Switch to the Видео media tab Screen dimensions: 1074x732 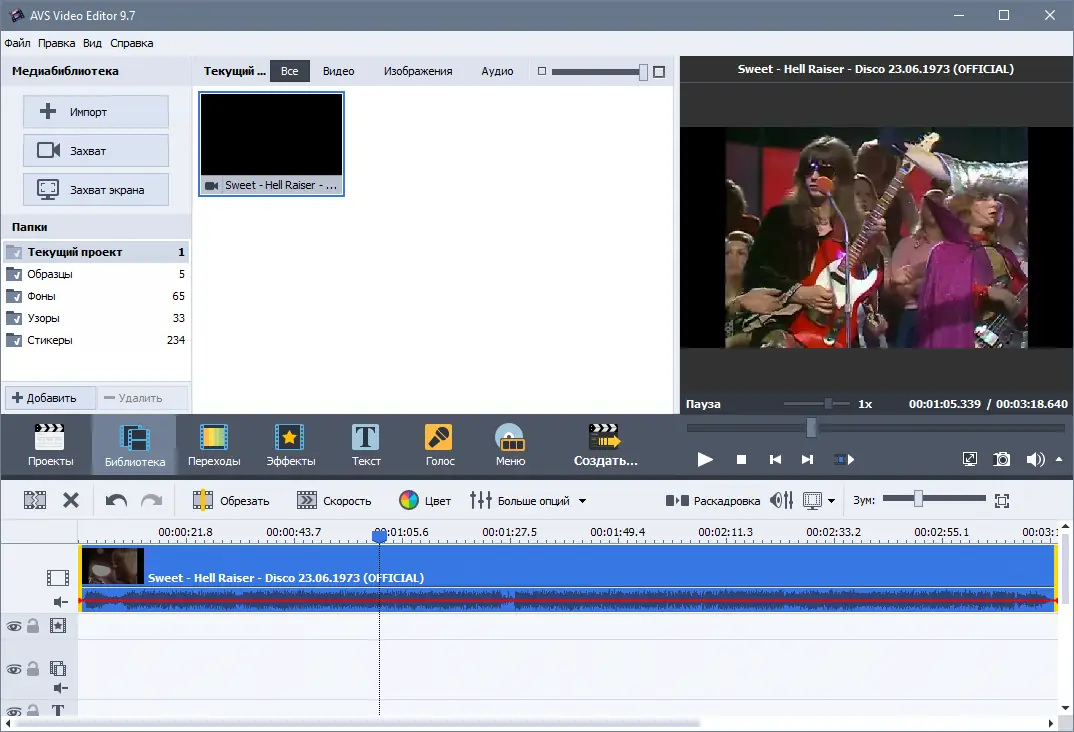(x=338, y=71)
